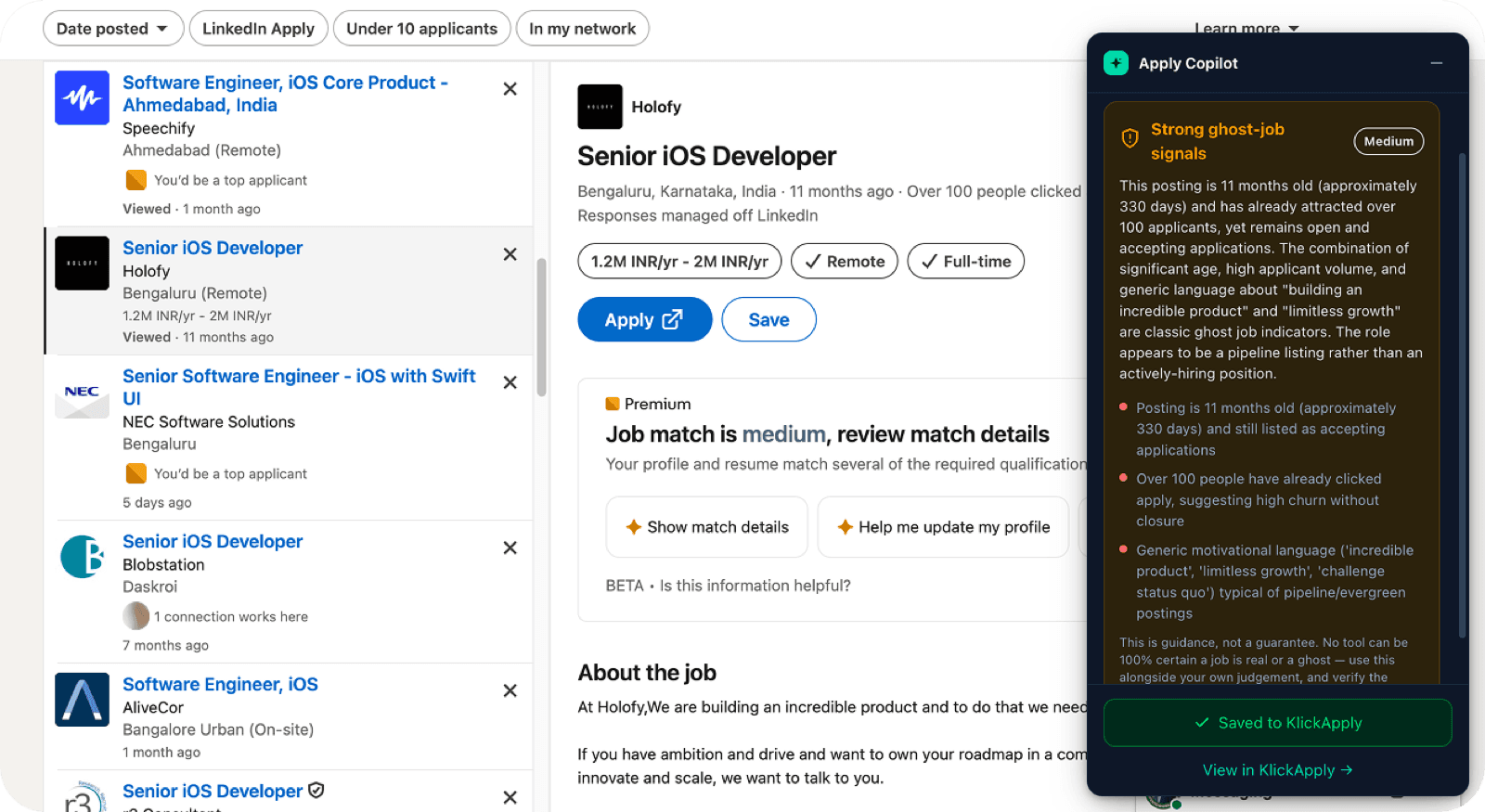This screenshot has width=1485, height=812.
Task: Click the Apply Copilot green logo icon
Action: [x=1116, y=63]
